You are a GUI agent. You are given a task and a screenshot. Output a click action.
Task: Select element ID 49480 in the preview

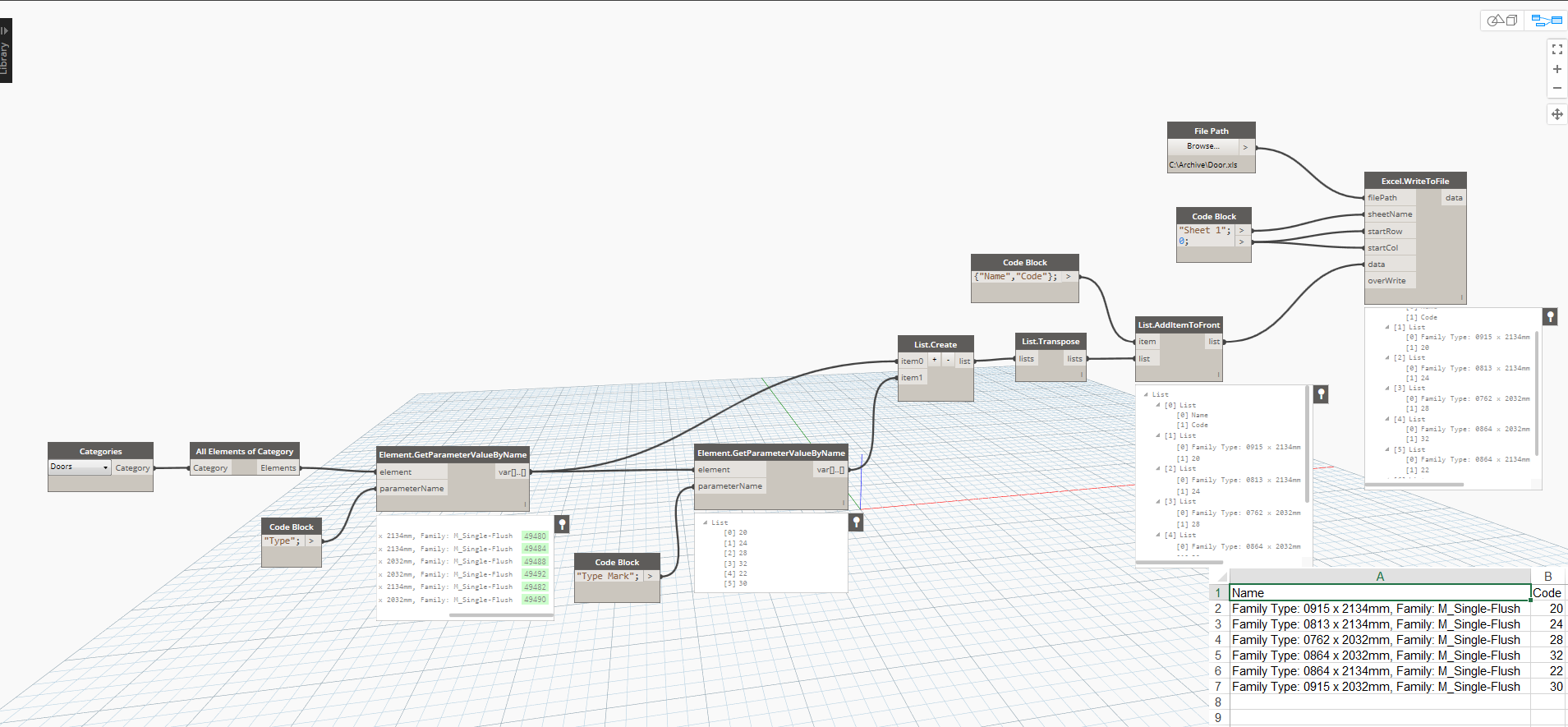click(x=535, y=536)
